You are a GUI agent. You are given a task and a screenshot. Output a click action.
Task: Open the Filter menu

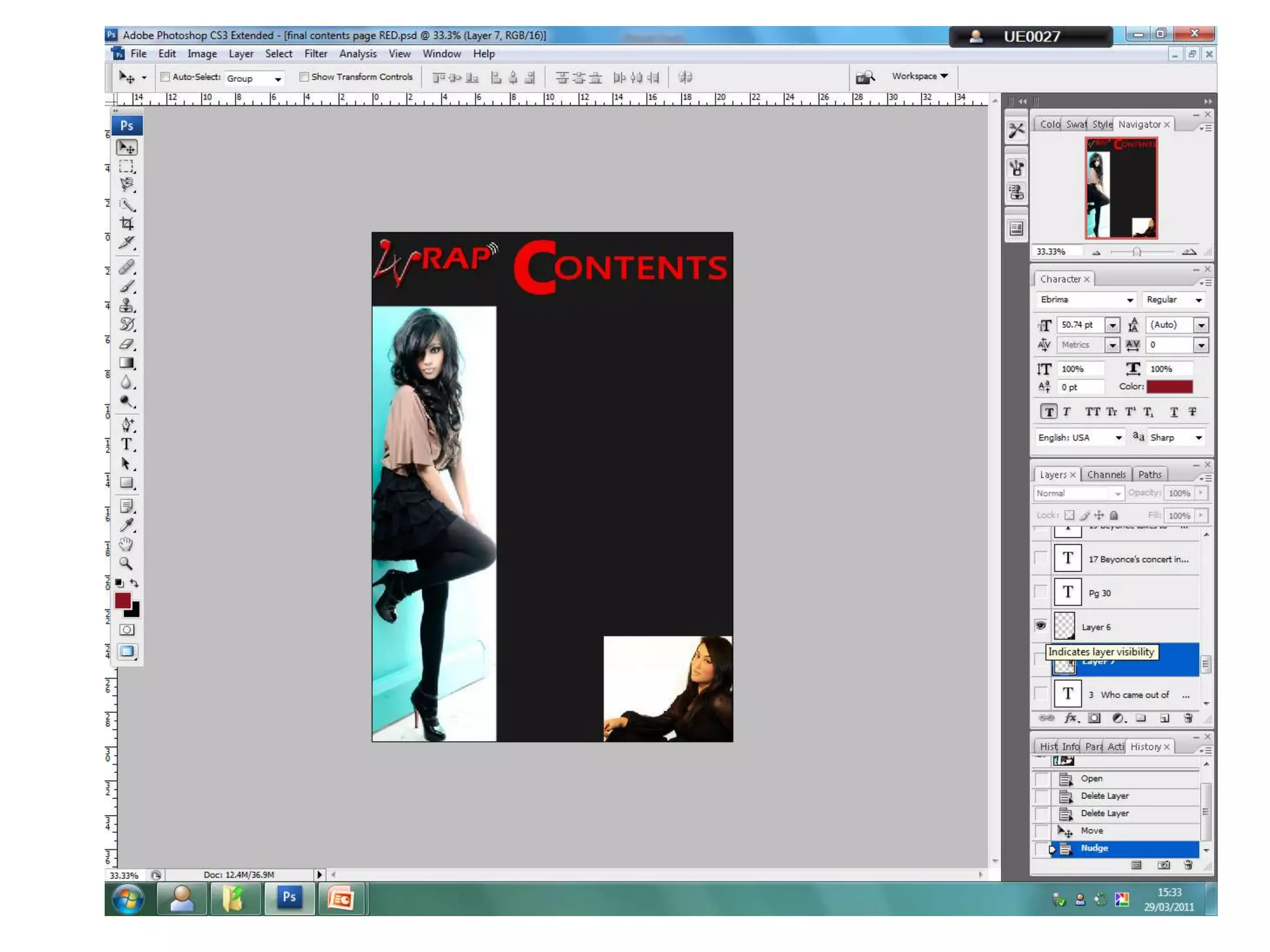316,54
